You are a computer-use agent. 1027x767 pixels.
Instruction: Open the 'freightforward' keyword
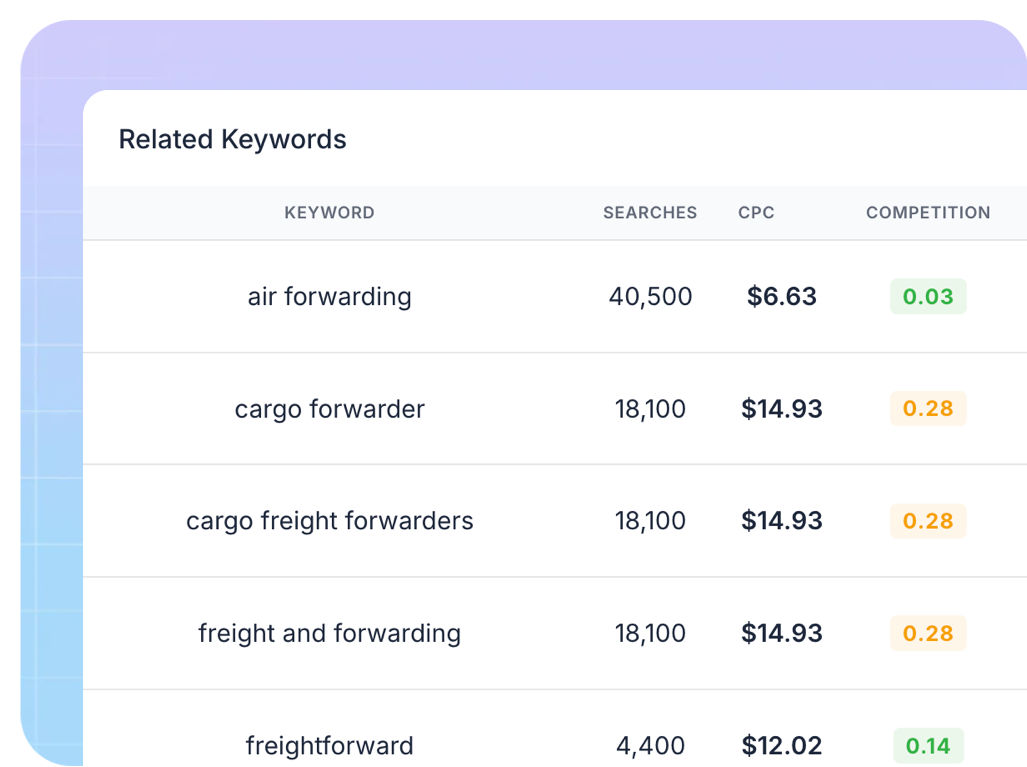(329, 745)
